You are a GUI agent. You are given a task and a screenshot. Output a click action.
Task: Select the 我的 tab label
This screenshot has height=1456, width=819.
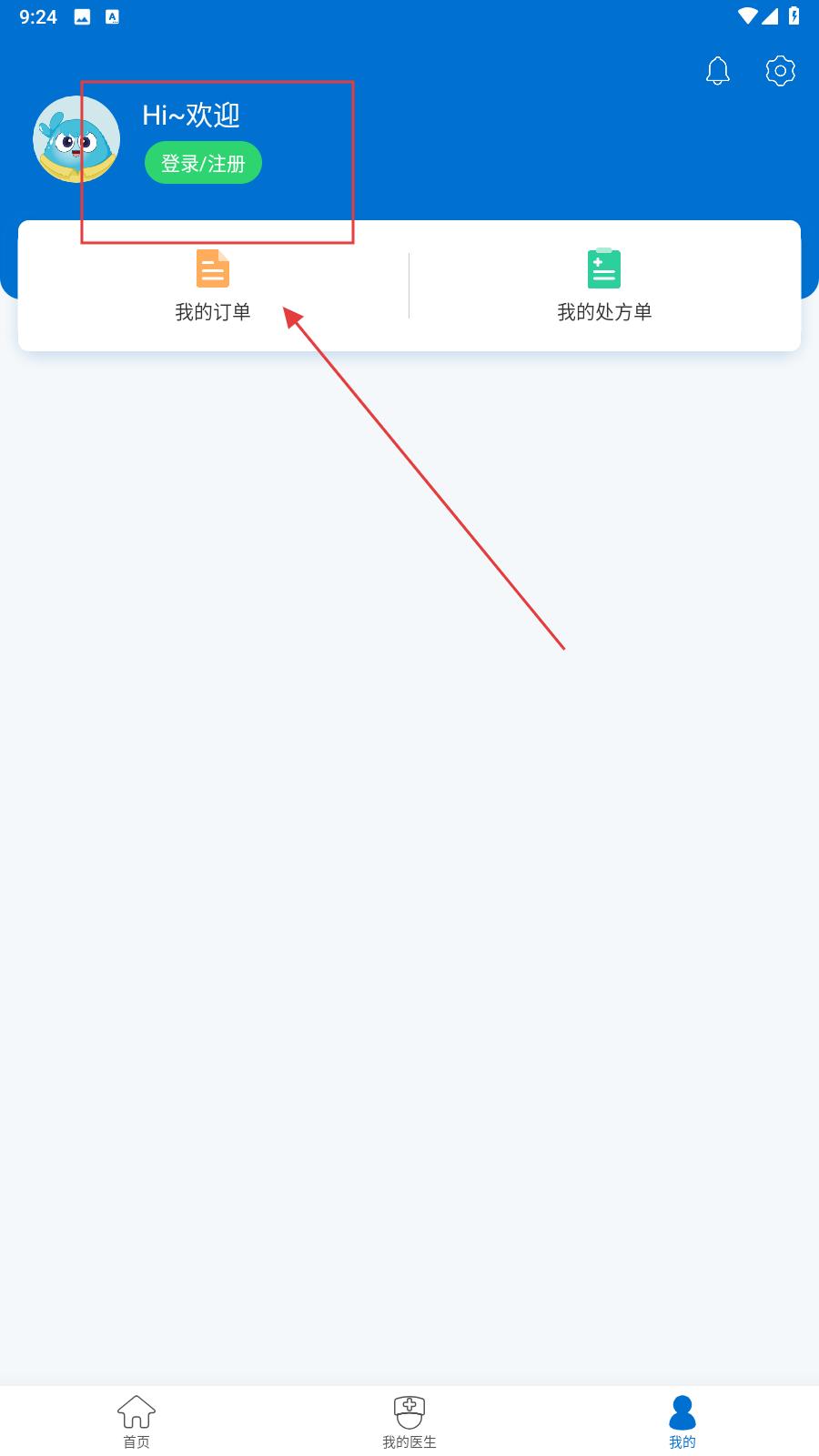pyautogui.click(x=682, y=1441)
